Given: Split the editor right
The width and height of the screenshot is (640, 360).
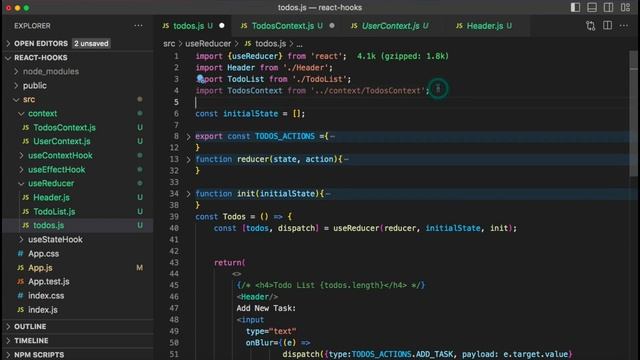Looking at the screenshot, I should pyautogui.click(x=607, y=25).
